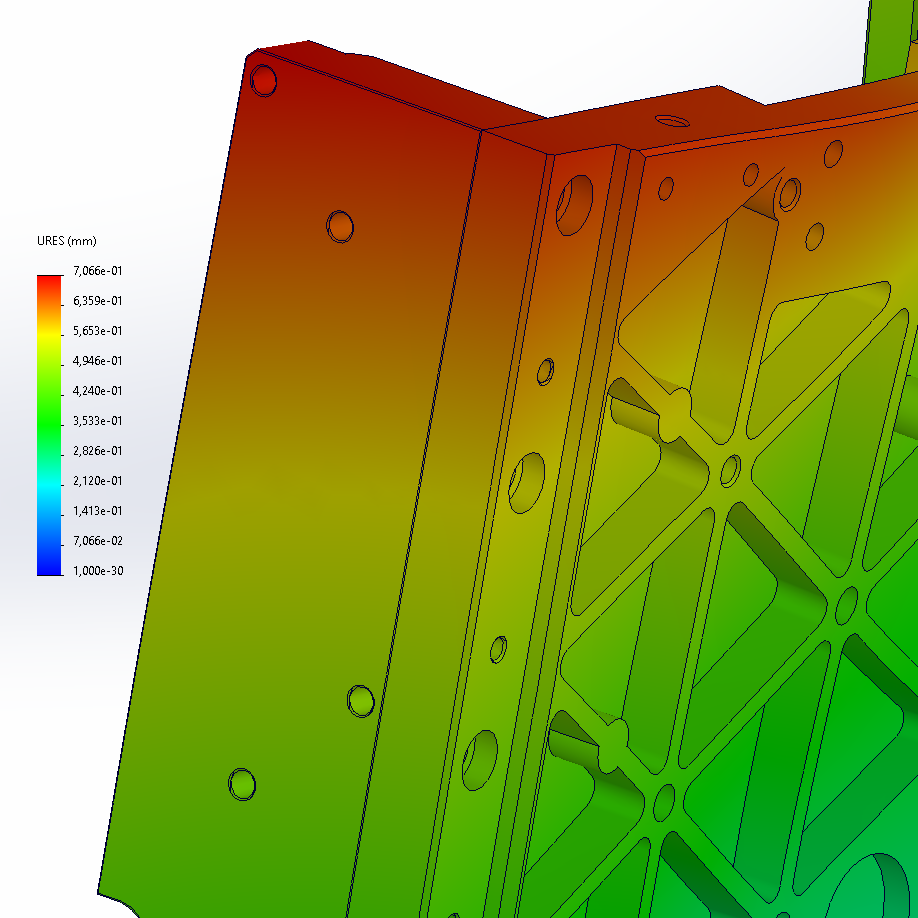This screenshot has width=918, height=918.
Task: Select the maximum value 7,066e-01 in legend
Action: pos(97,271)
